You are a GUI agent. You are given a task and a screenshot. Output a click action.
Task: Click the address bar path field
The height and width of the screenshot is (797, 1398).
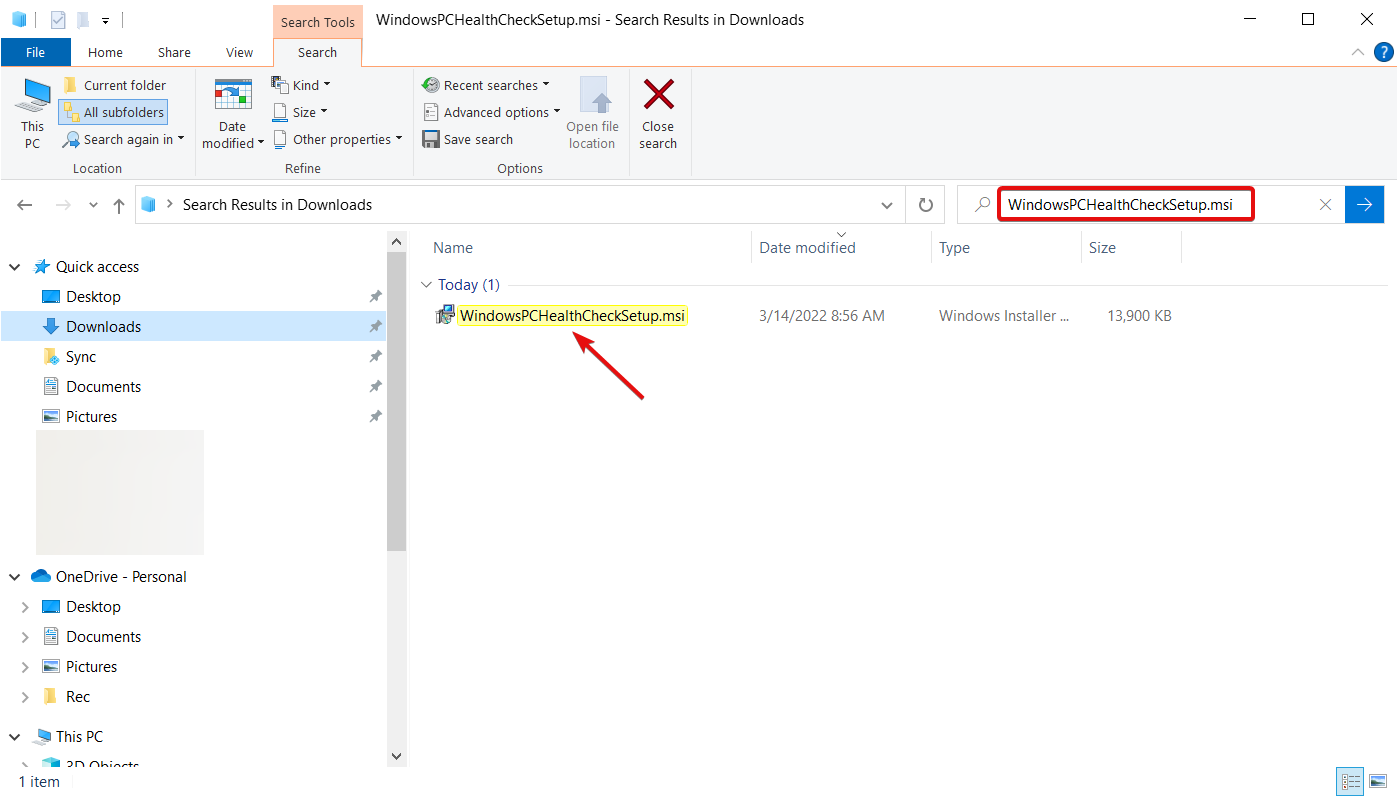(518, 205)
